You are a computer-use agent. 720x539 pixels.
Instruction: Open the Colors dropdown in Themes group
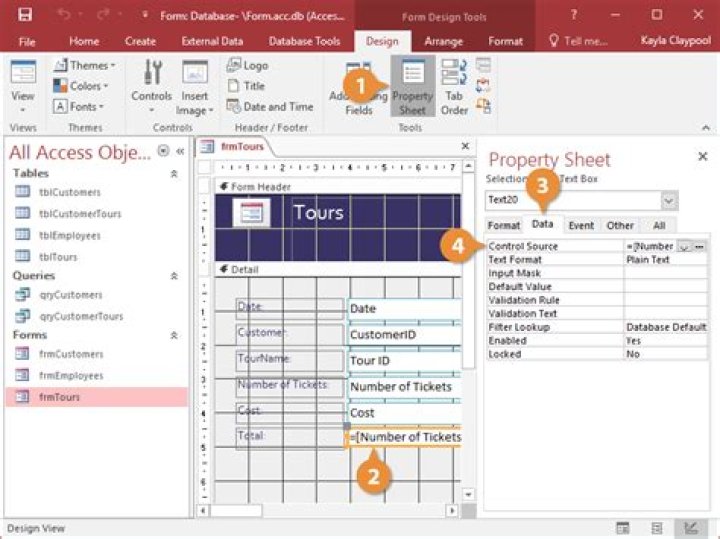coord(81,86)
